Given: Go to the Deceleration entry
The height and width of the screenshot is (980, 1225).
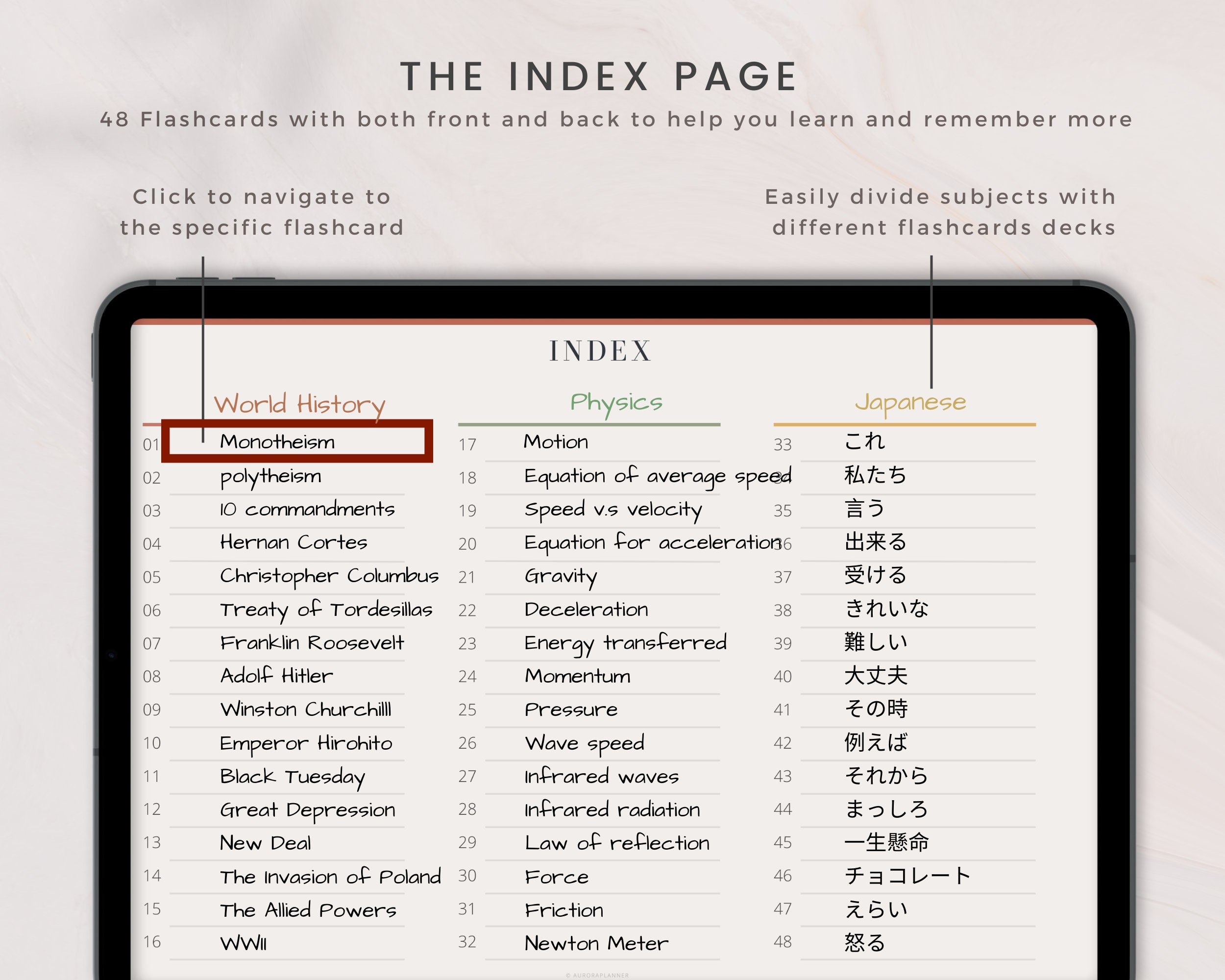Looking at the screenshot, I should click(x=586, y=609).
